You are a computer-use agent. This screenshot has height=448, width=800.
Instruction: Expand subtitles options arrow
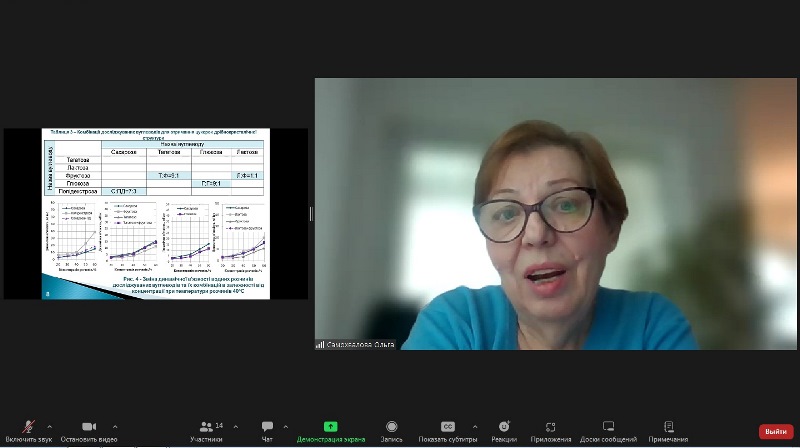(475, 425)
